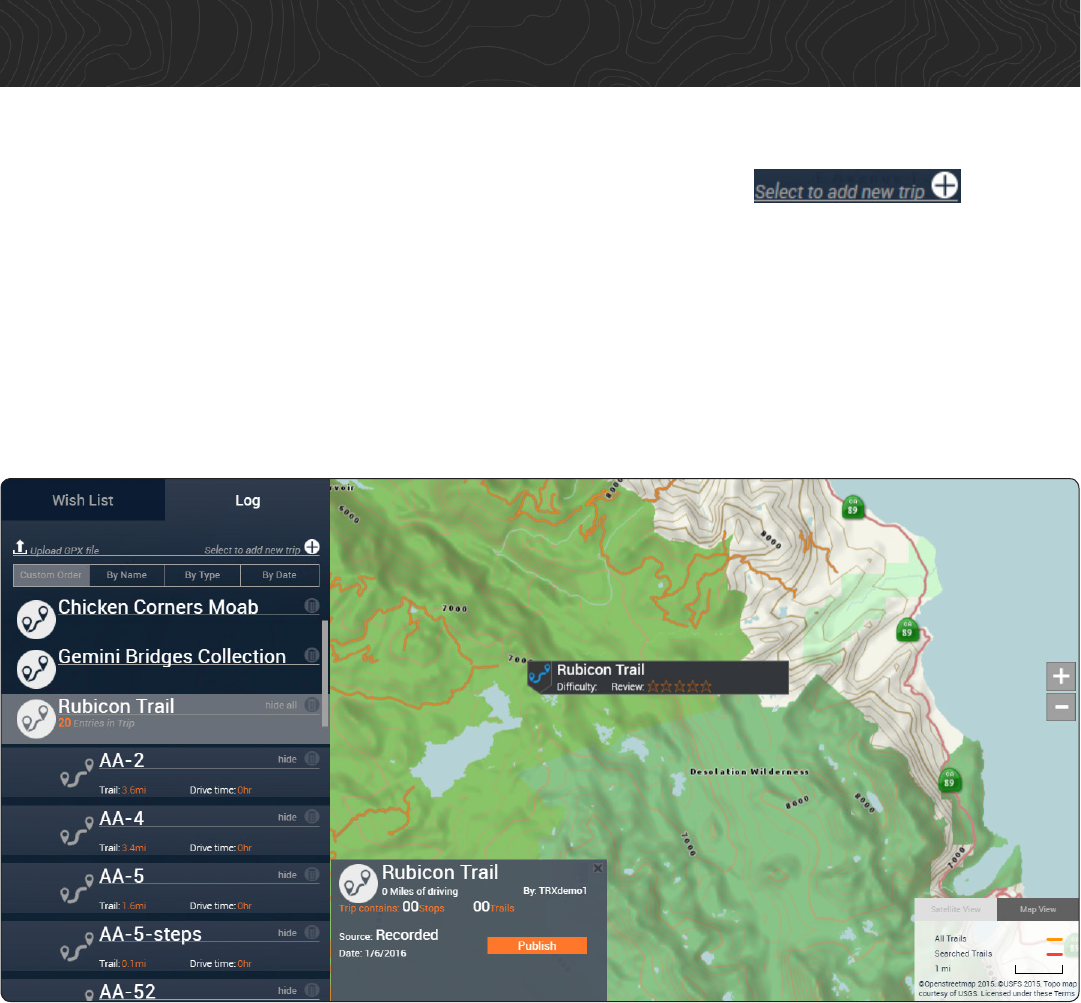Close the Rubicon Trail info panel

[x=598, y=869]
